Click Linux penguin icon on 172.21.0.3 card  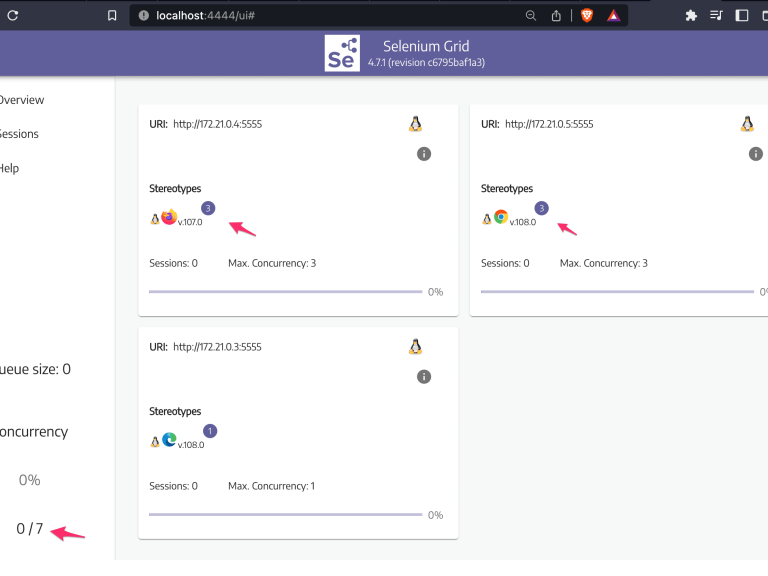tap(415, 347)
